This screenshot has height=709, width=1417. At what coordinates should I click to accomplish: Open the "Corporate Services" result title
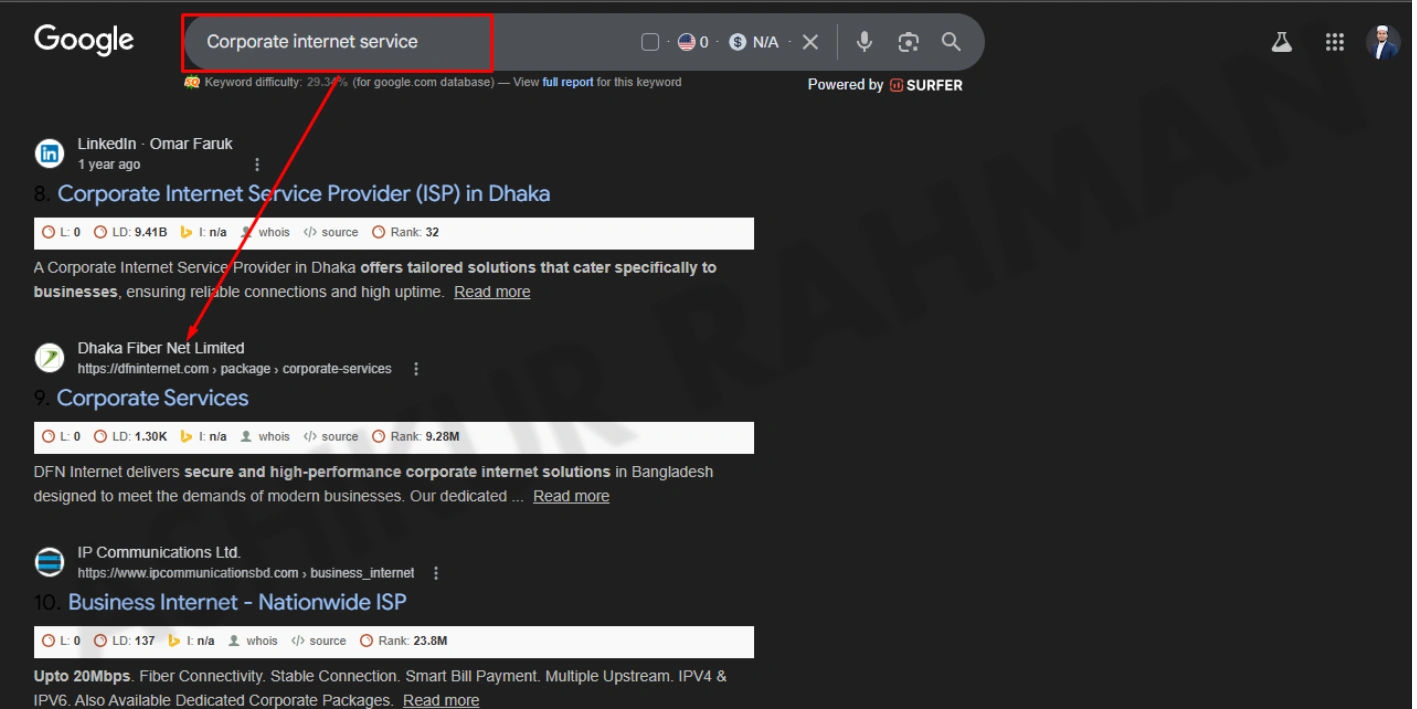152,398
